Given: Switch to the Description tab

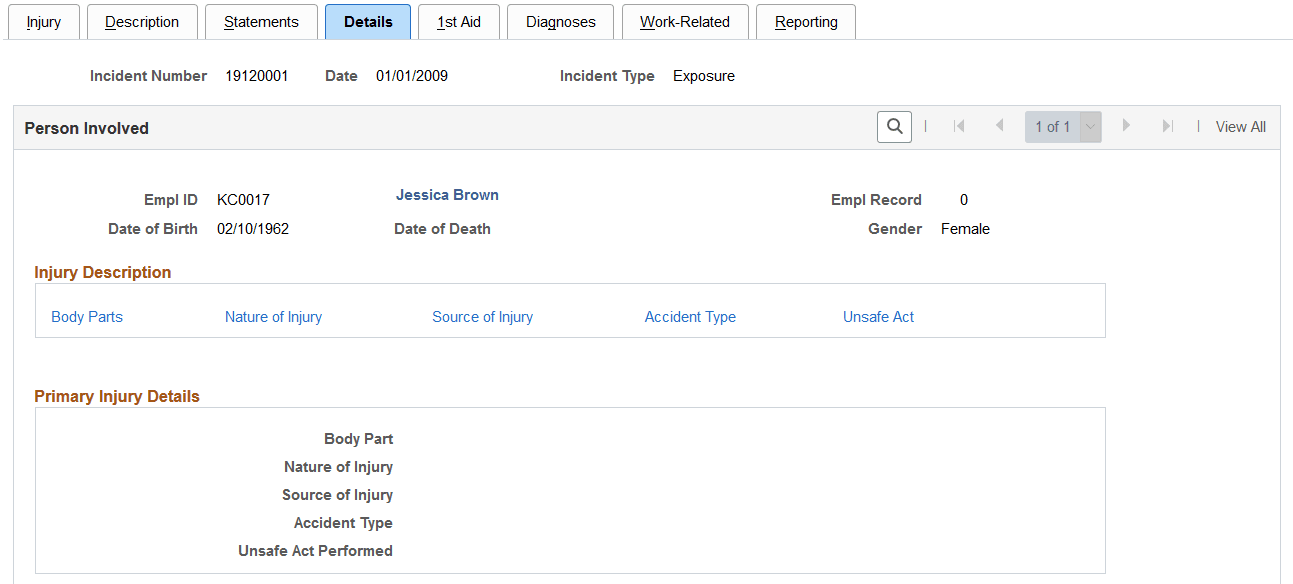Looking at the screenshot, I should 142,21.
